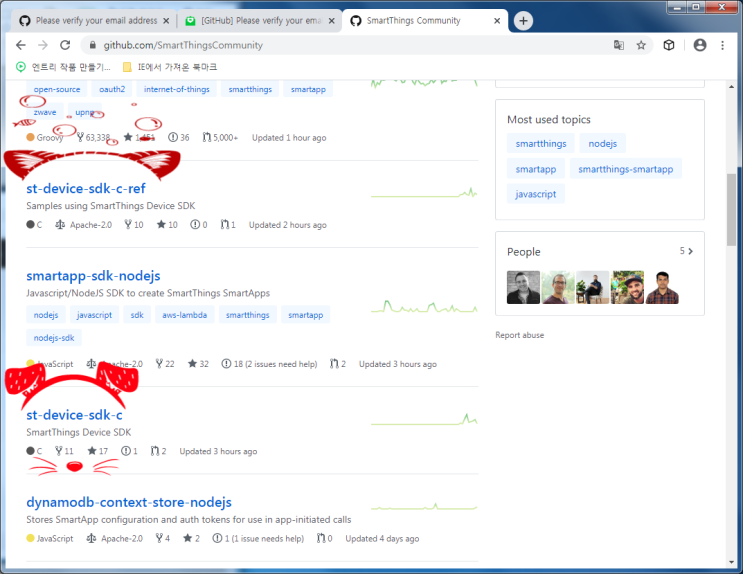
Task: Open the Chrome profile avatar
Action: pyautogui.click(x=699, y=45)
